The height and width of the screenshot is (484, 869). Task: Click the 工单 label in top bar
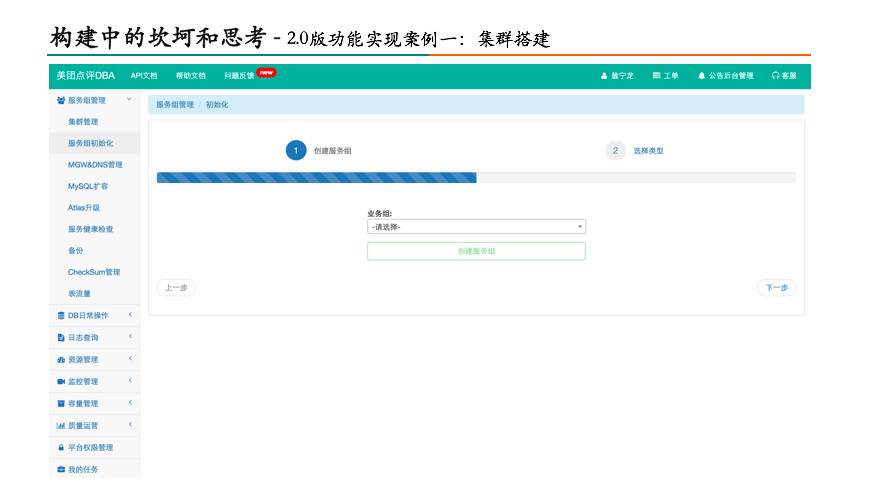coord(671,76)
